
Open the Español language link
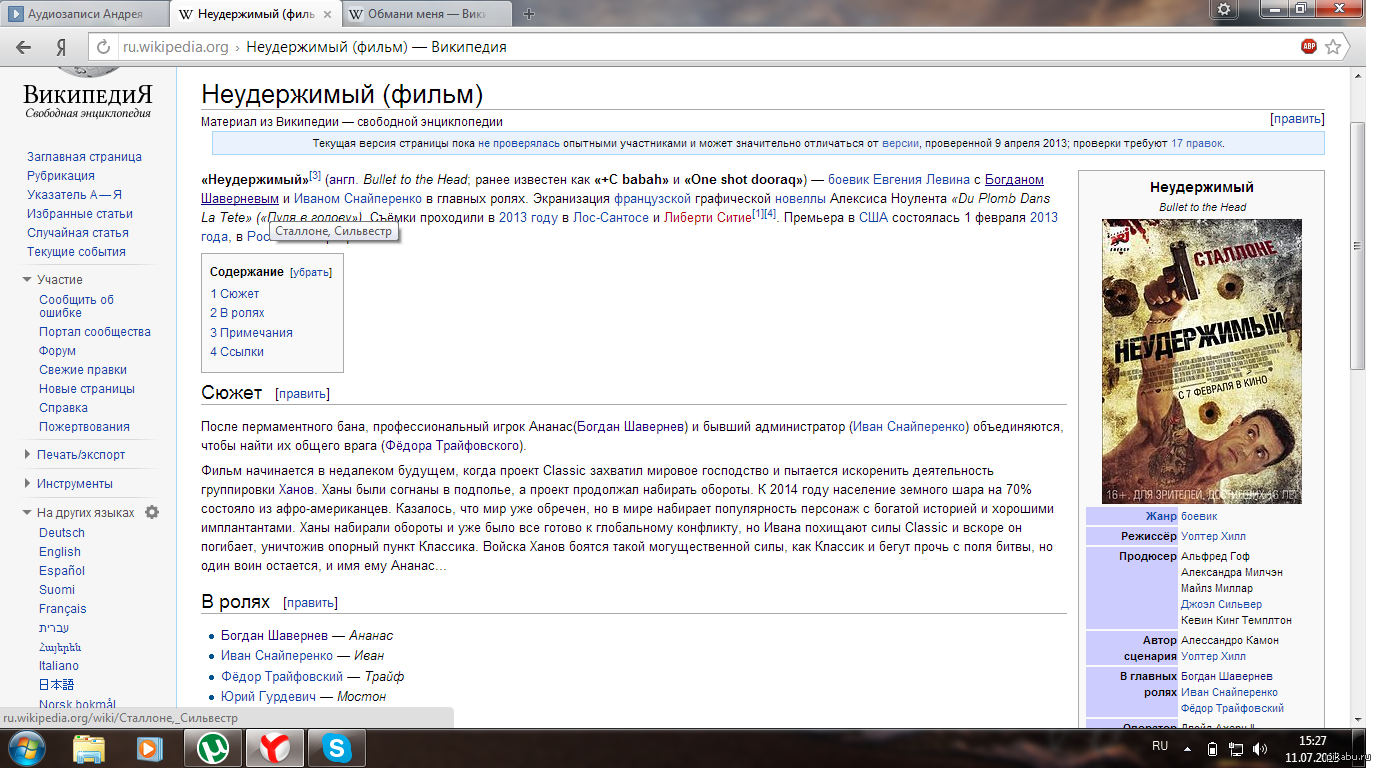pos(62,571)
